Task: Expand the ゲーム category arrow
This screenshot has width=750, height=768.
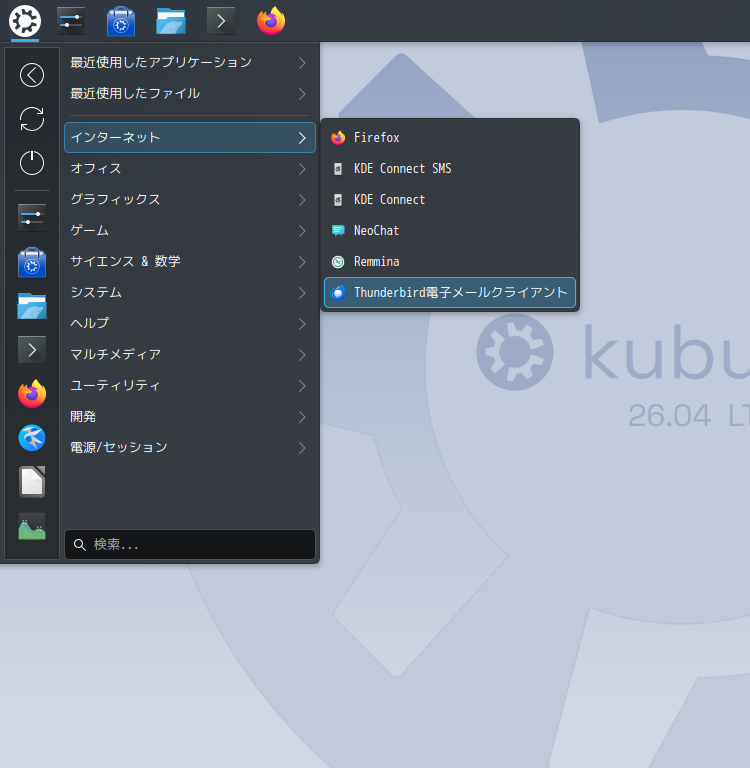Action: click(x=302, y=231)
